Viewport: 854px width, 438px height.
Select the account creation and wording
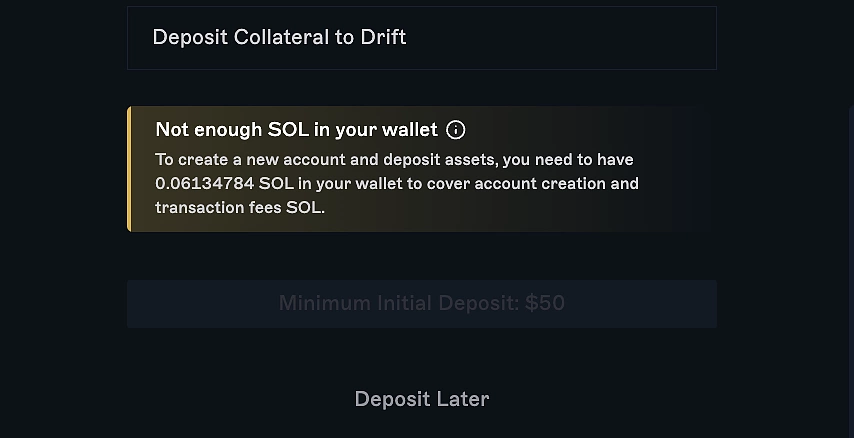coord(557,183)
